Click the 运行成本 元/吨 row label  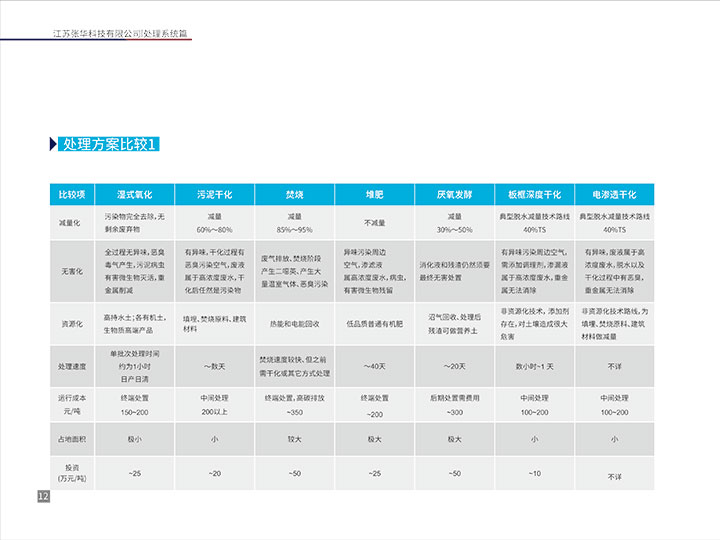coord(72,404)
